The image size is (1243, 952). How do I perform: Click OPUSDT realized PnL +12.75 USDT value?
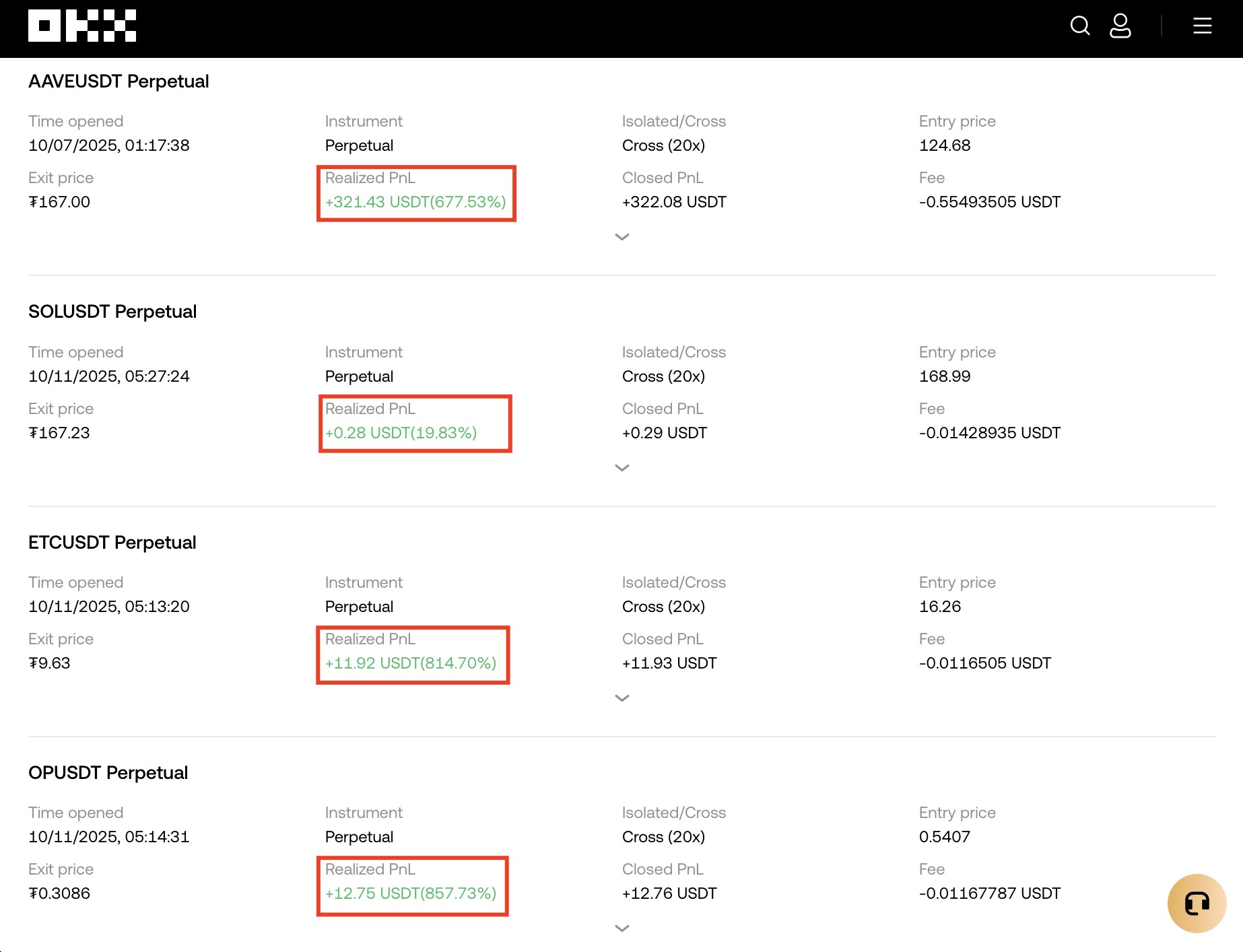coord(410,893)
